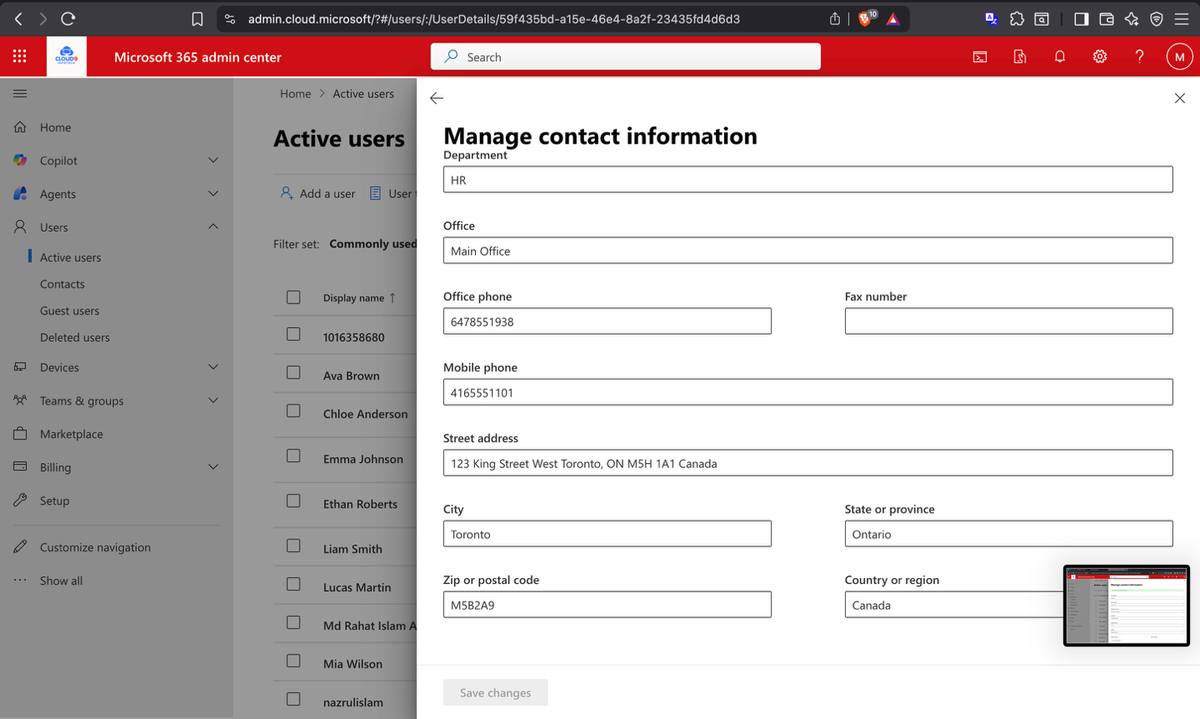Click the Show all ellipsis icon
The height and width of the screenshot is (719, 1200).
[19, 580]
